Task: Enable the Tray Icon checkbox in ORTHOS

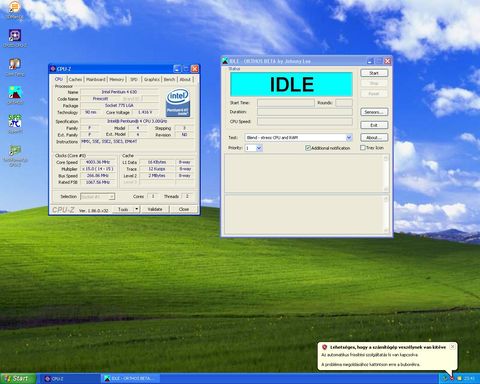Action: (363, 147)
